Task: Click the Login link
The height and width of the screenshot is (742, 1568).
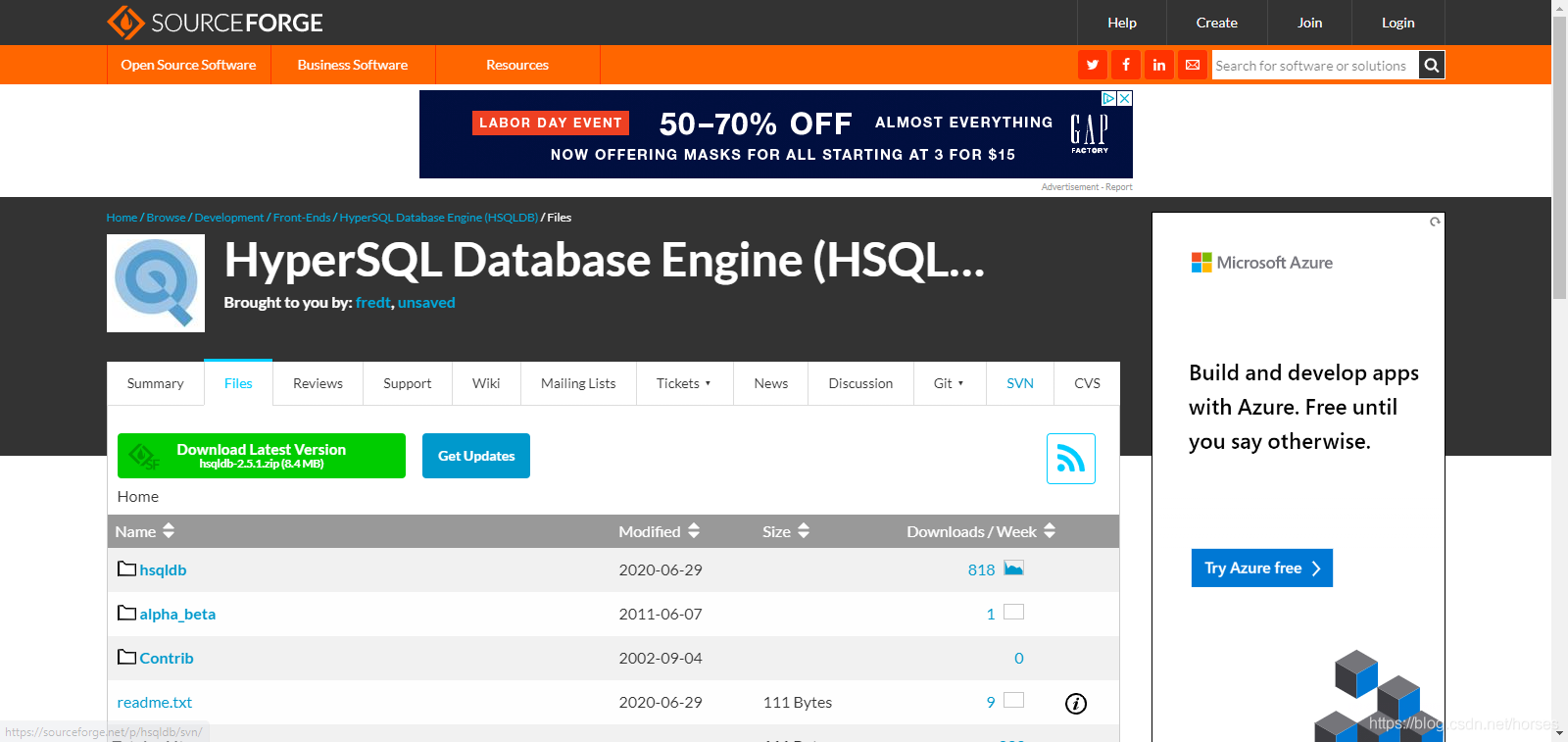Action: 1398,23
